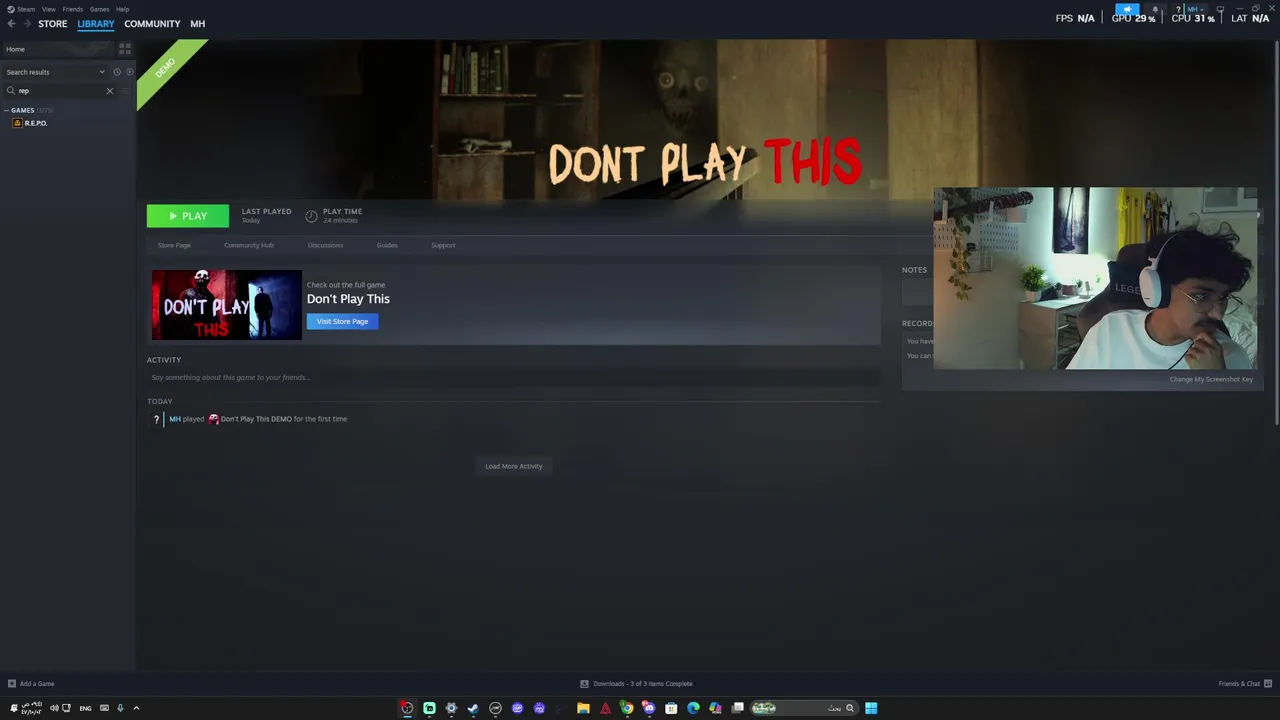Click the red Adobe taskbar icon
The image size is (1280, 720).
click(605, 708)
